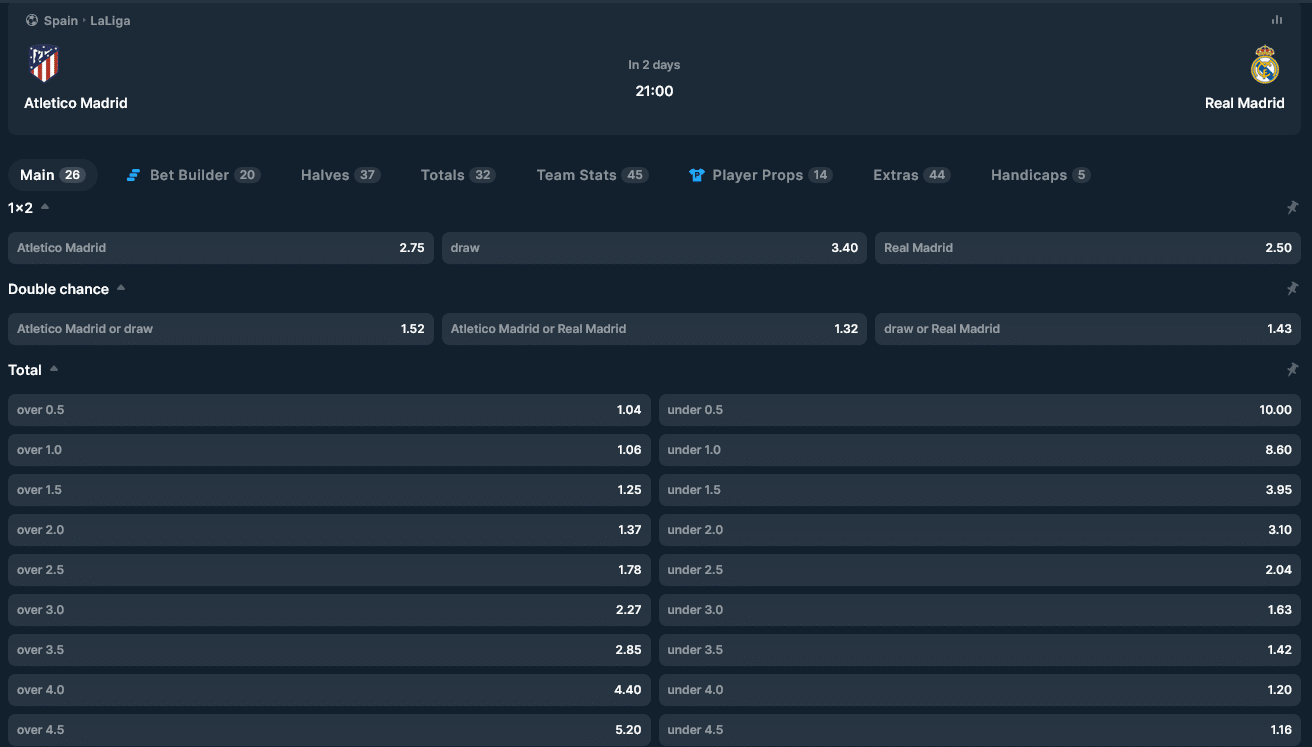Select Atletico Madrid or draw at 1.52
1312x747 pixels.
pyautogui.click(x=221, y=329)
